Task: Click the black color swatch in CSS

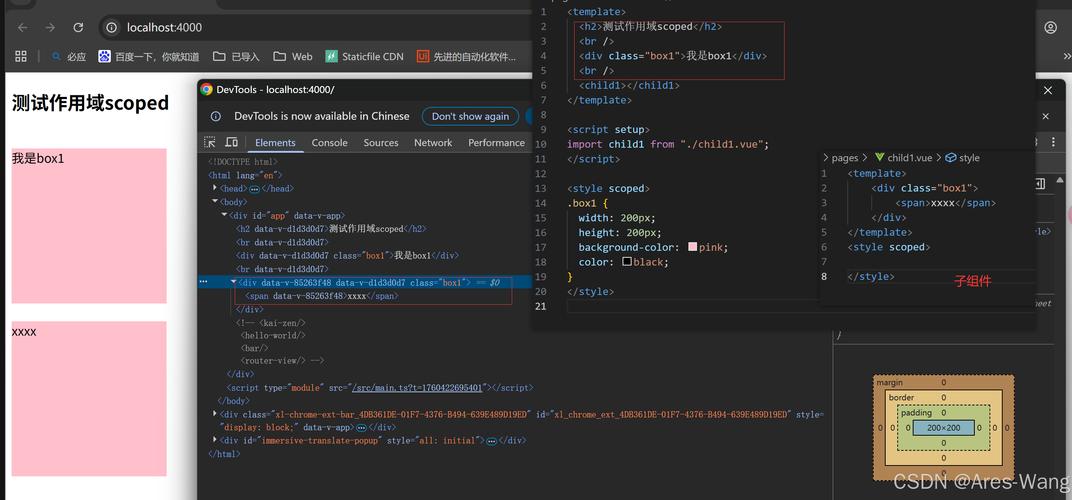Action: pyautogui.click(x=627, y=261)
